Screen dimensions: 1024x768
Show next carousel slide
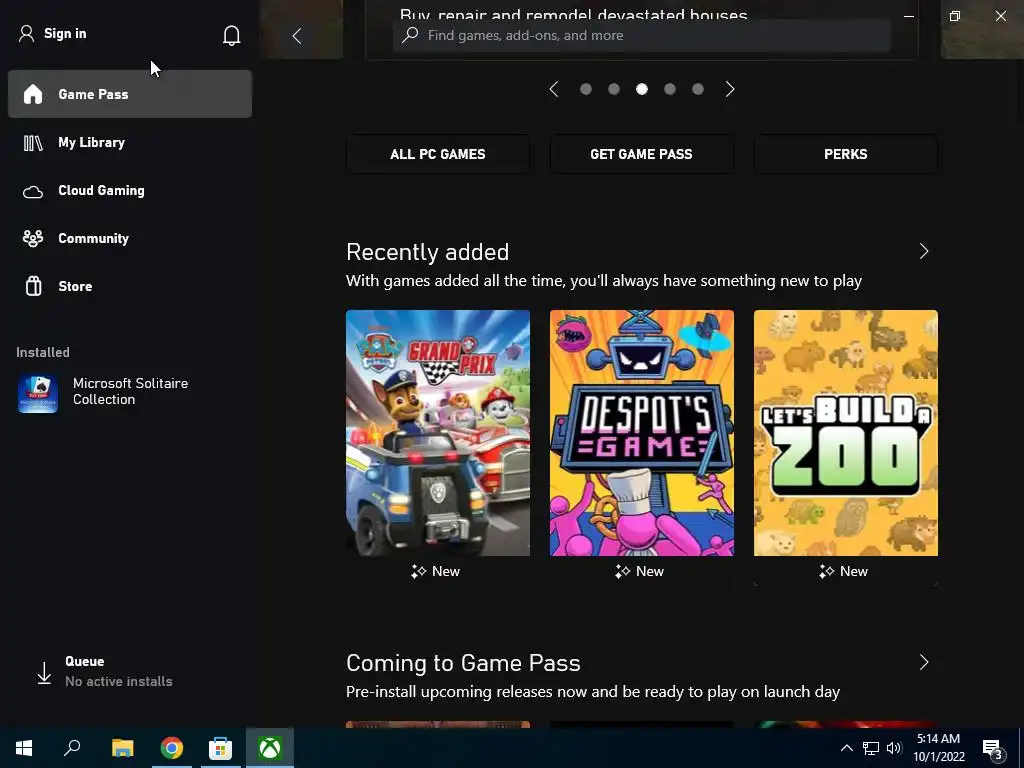pos(730,89)
